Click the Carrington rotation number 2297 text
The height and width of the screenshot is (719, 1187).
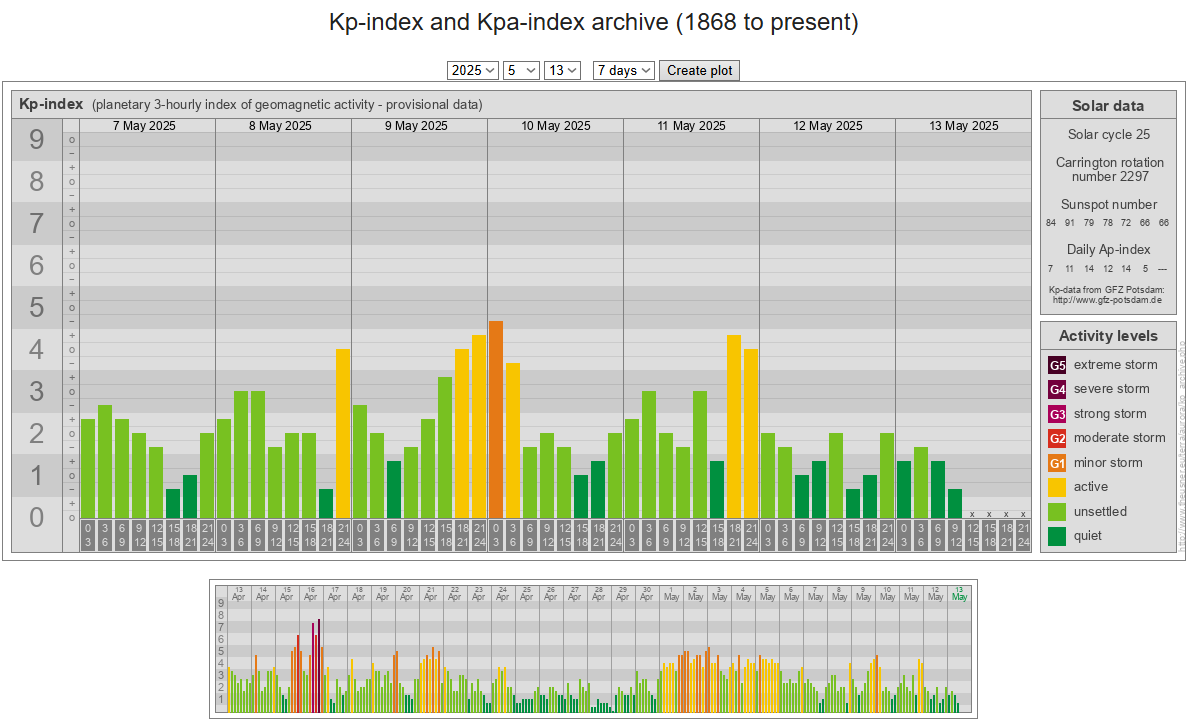[1107, 169]
